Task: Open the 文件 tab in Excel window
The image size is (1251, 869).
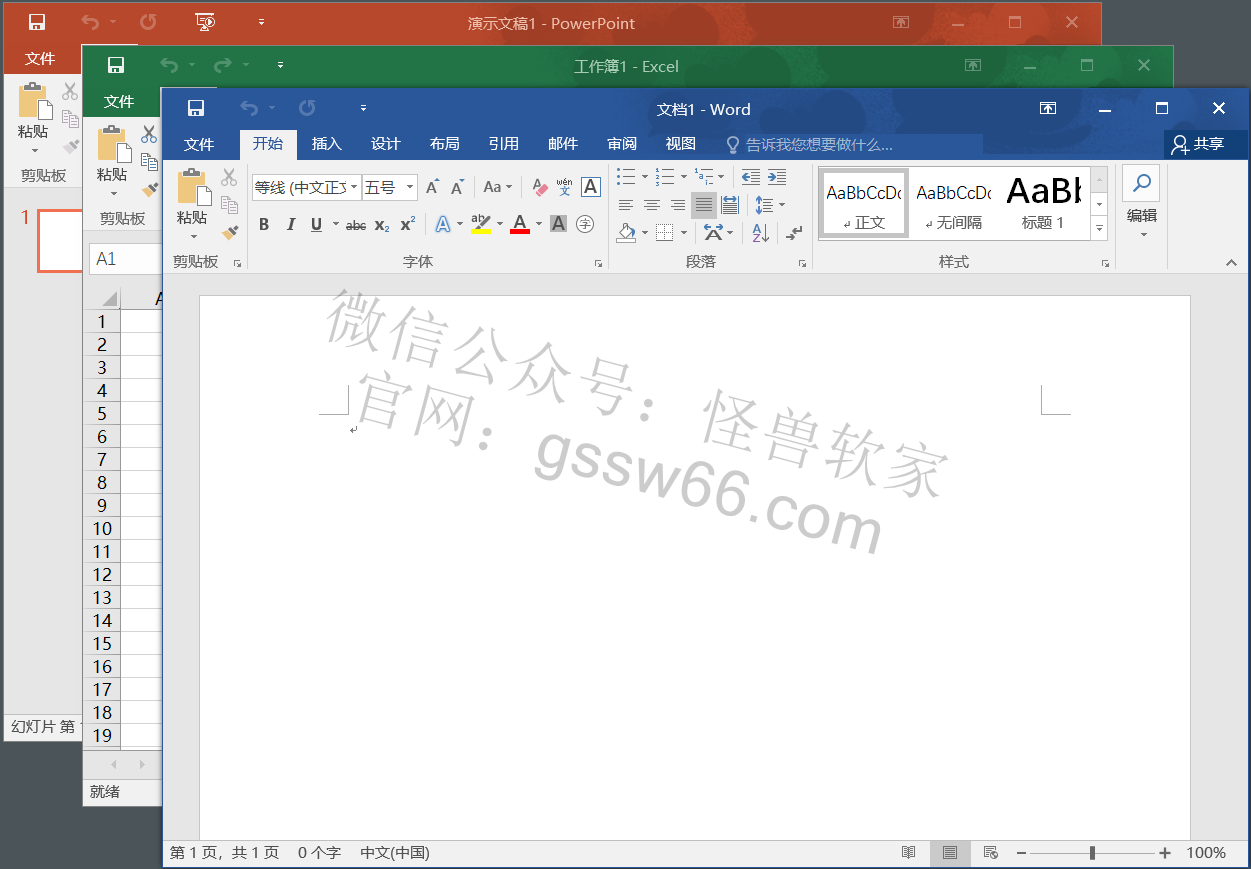Action: point(119,101)
